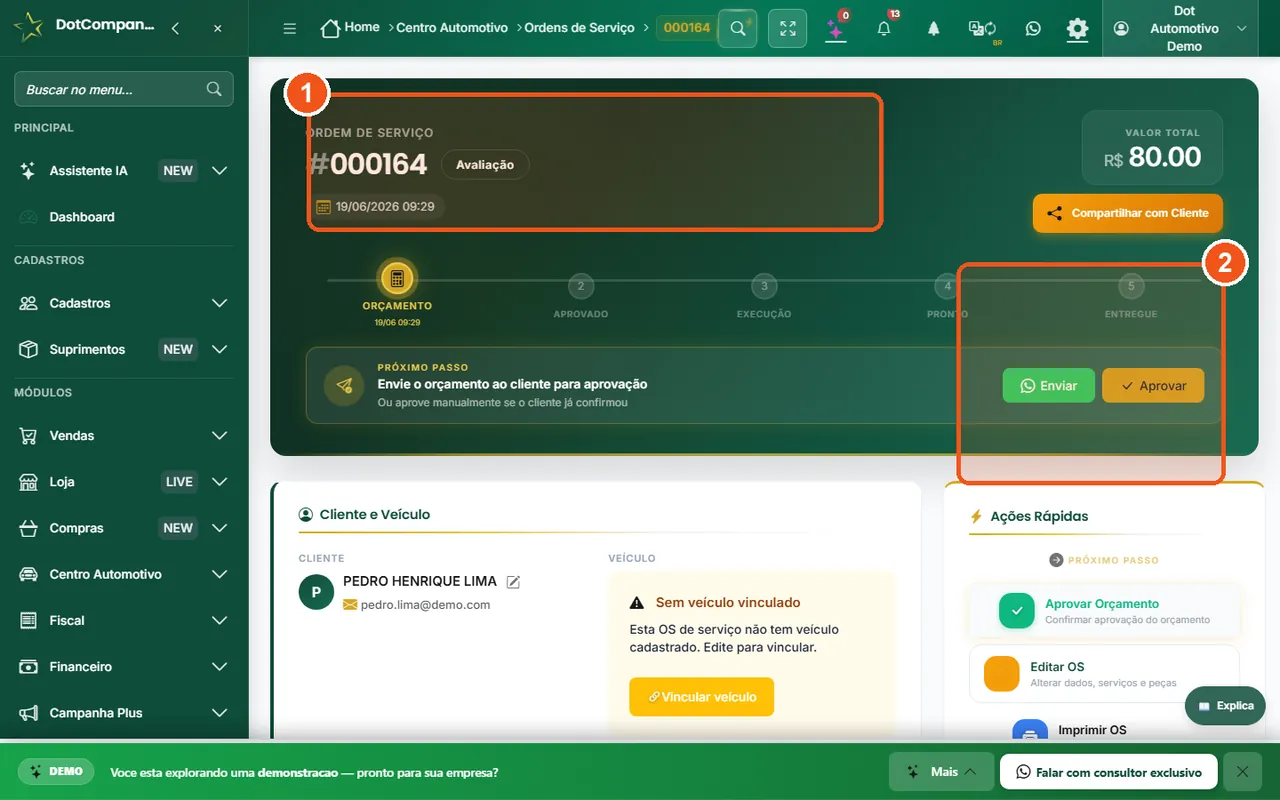Expand Campanha Plus sidebar menu
The image size is (1280, 800).
(124, 713)
